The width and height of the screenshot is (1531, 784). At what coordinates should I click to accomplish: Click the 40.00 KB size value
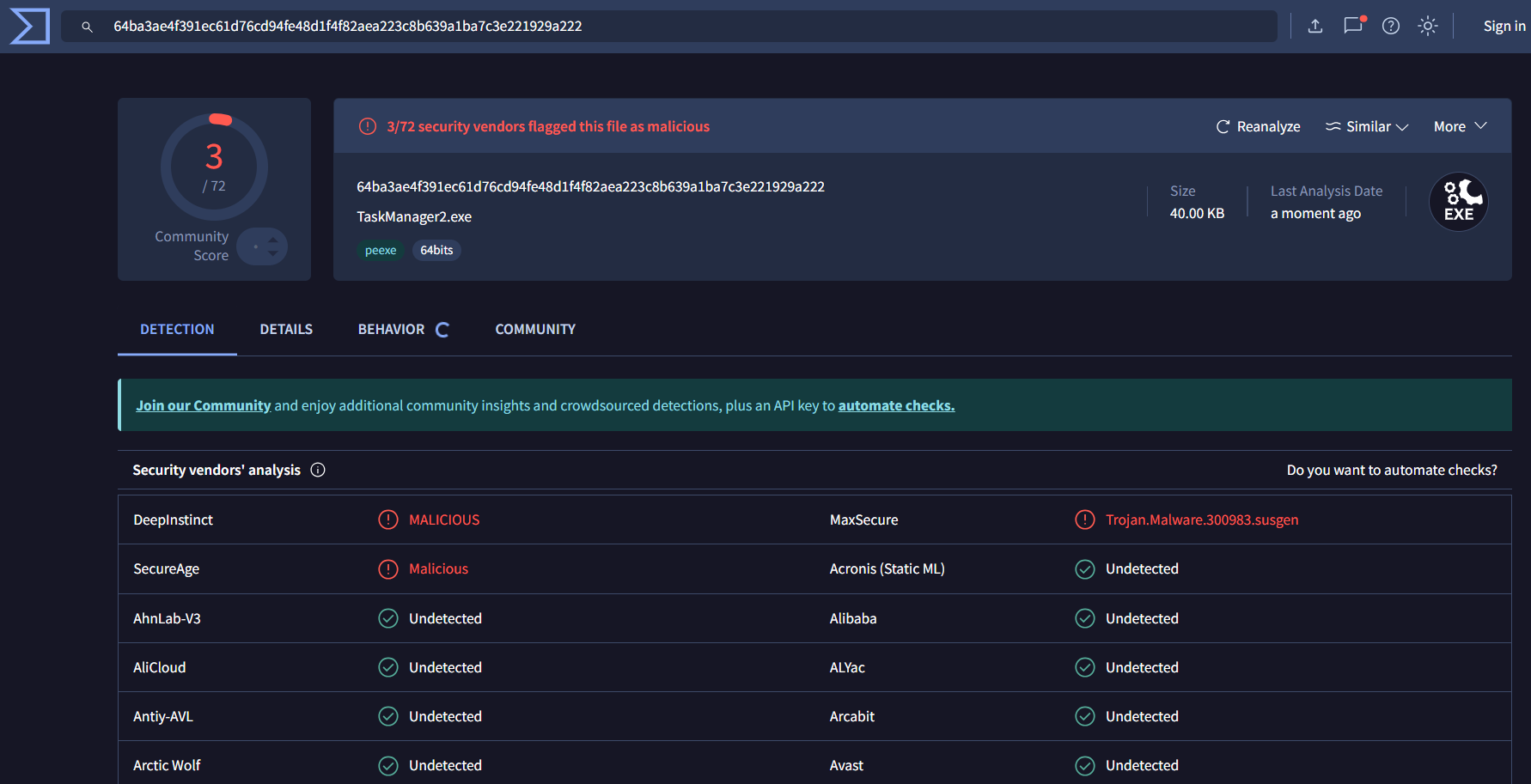tap(1197, 213)
